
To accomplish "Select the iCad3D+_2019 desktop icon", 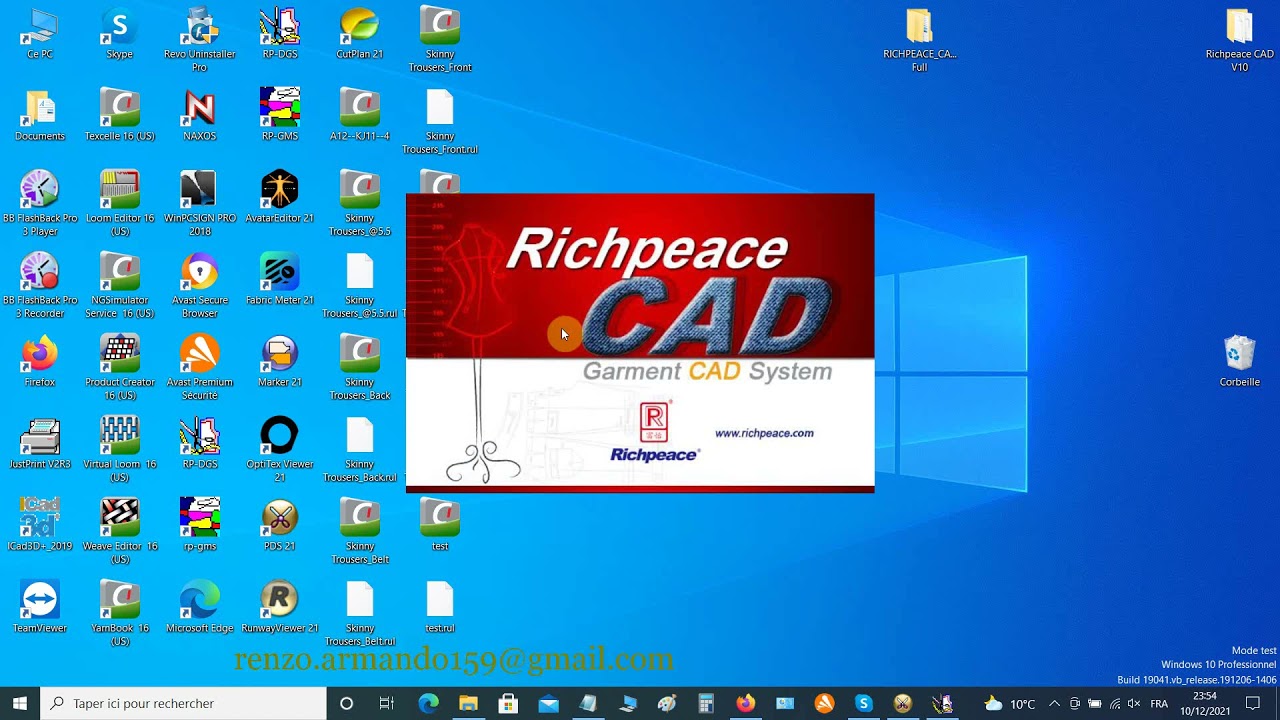I will coord(40,525).
